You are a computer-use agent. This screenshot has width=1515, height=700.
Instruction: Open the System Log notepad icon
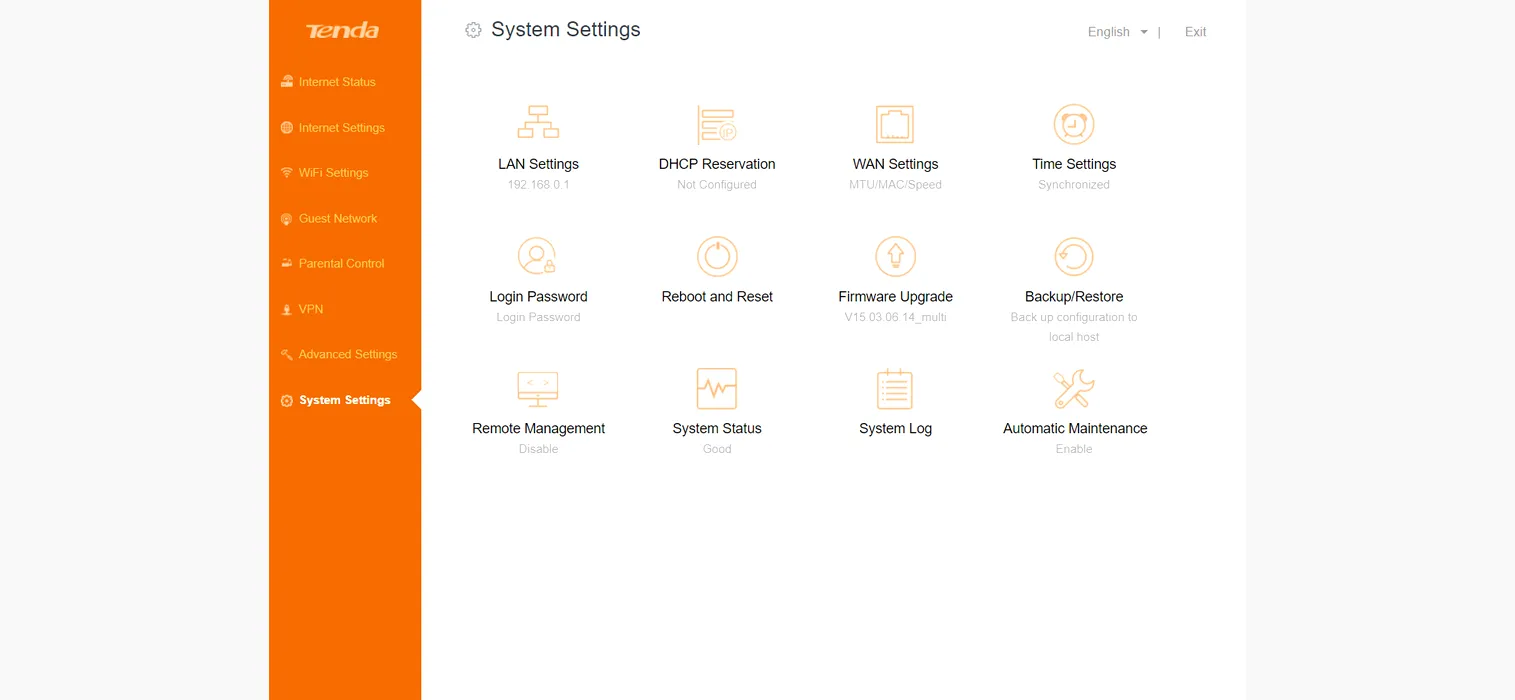(x=895, y=389)
